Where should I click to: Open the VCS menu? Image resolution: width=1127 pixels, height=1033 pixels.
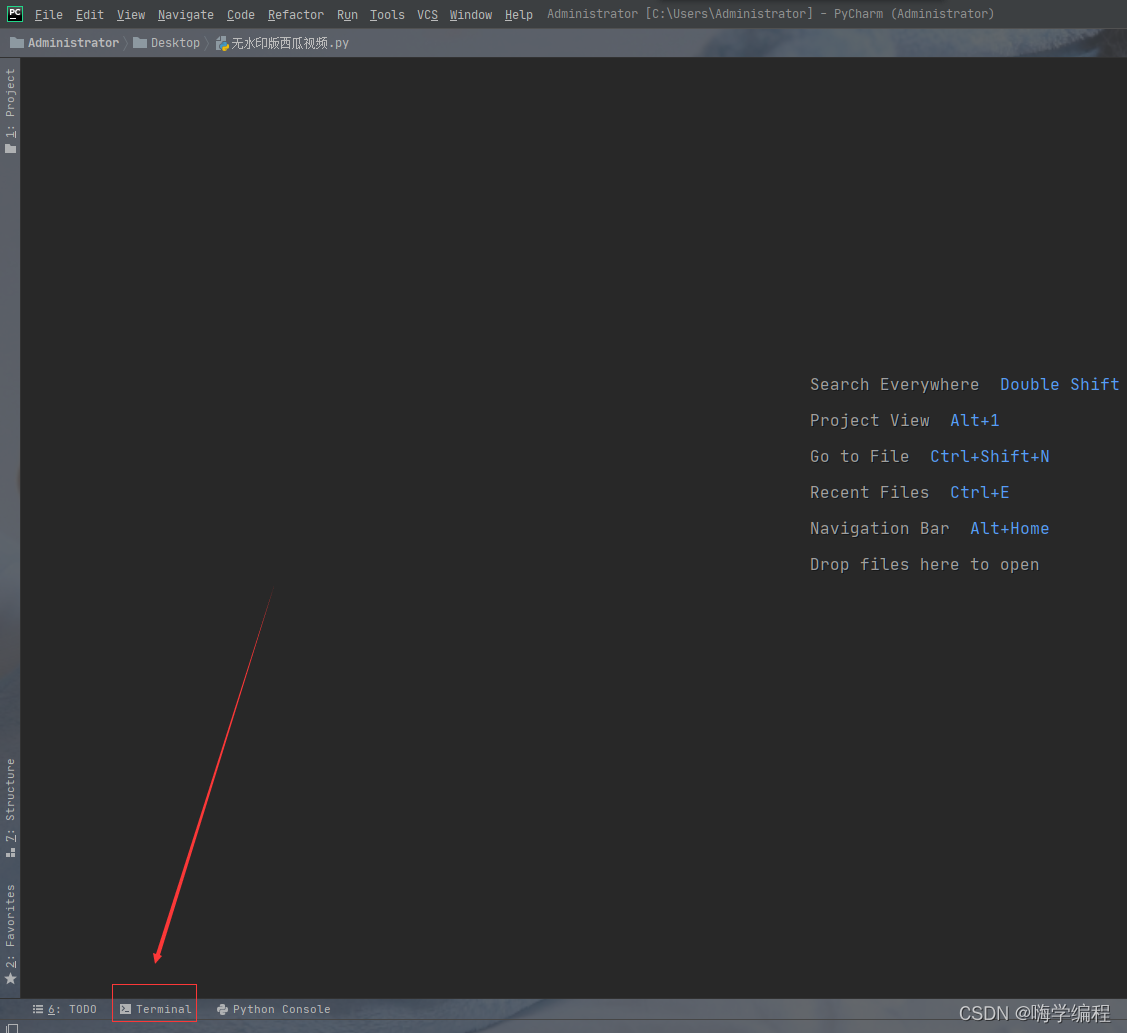point(427,14)
